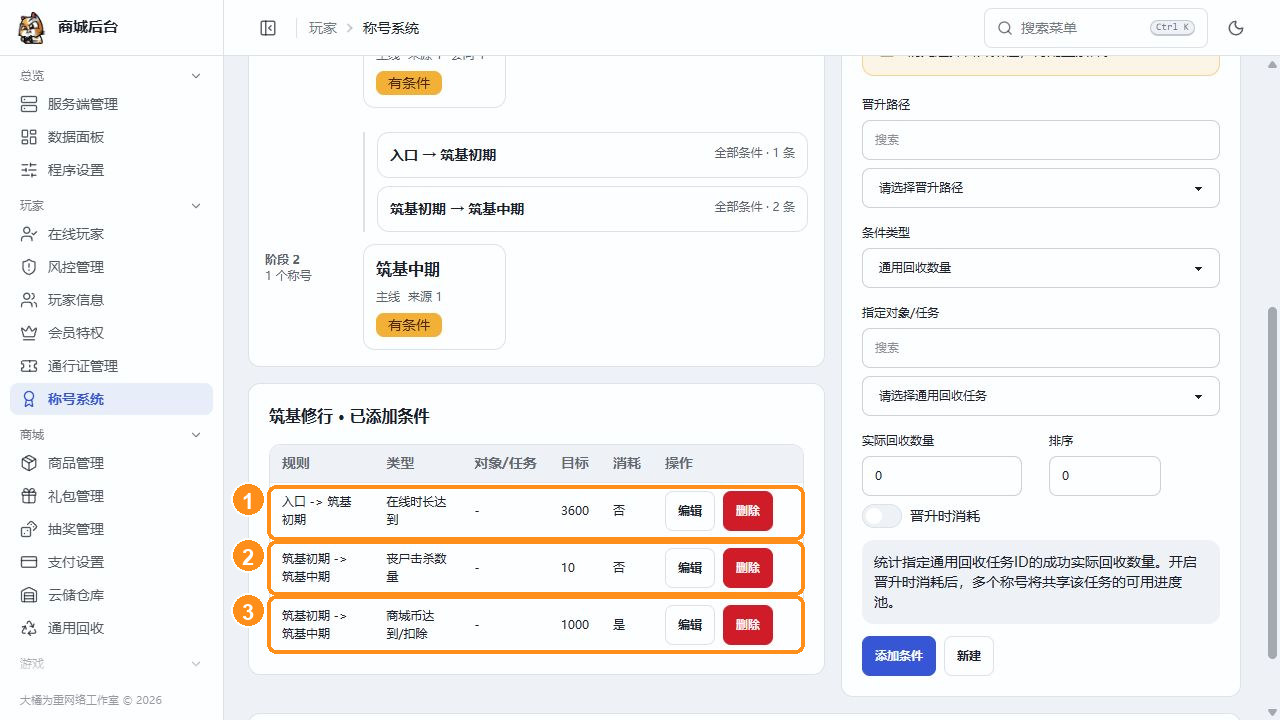Open the 筑基中期 title card

[435, 297]
